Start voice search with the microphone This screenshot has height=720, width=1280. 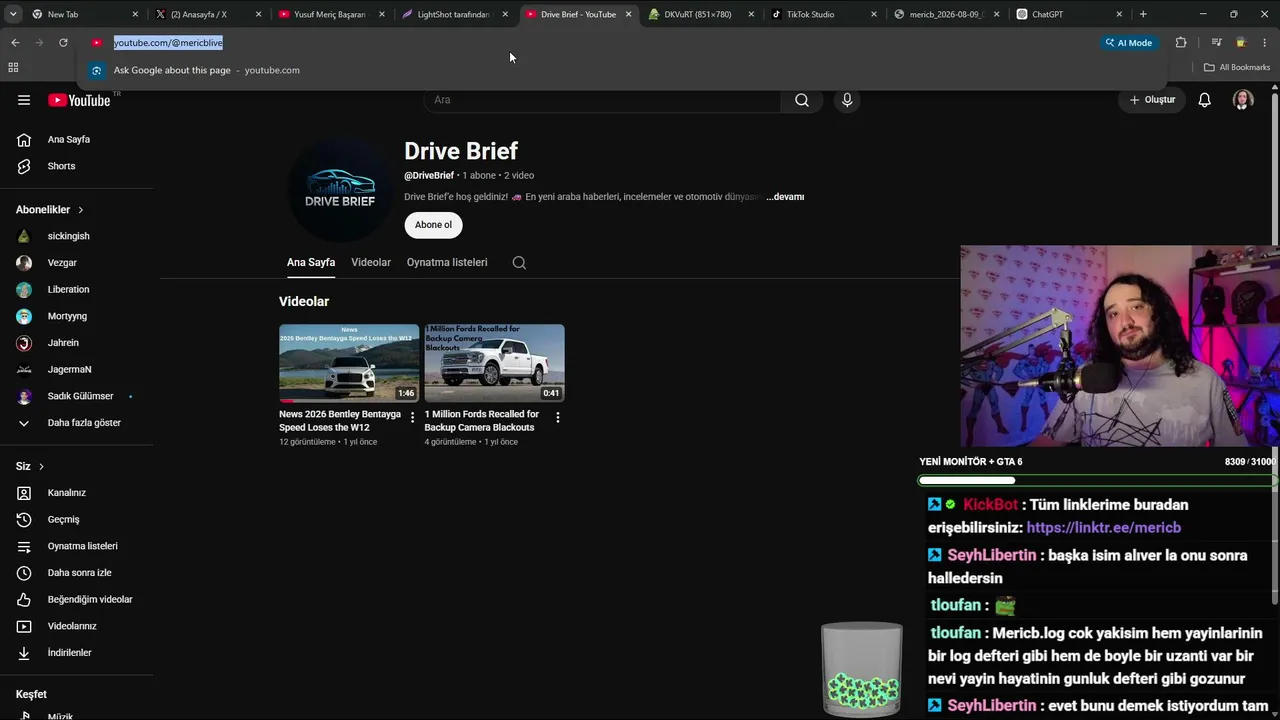coord(847,100)
